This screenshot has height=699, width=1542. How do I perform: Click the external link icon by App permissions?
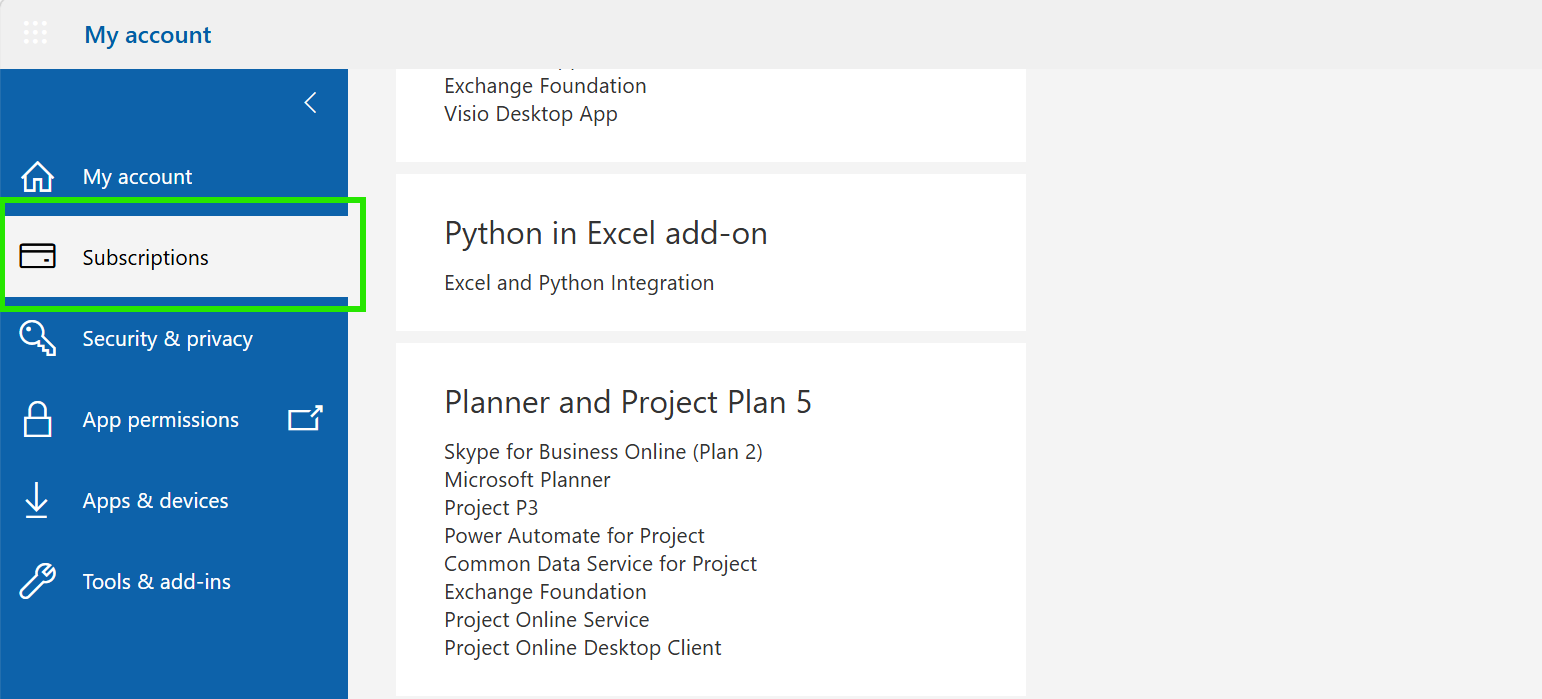306,418
